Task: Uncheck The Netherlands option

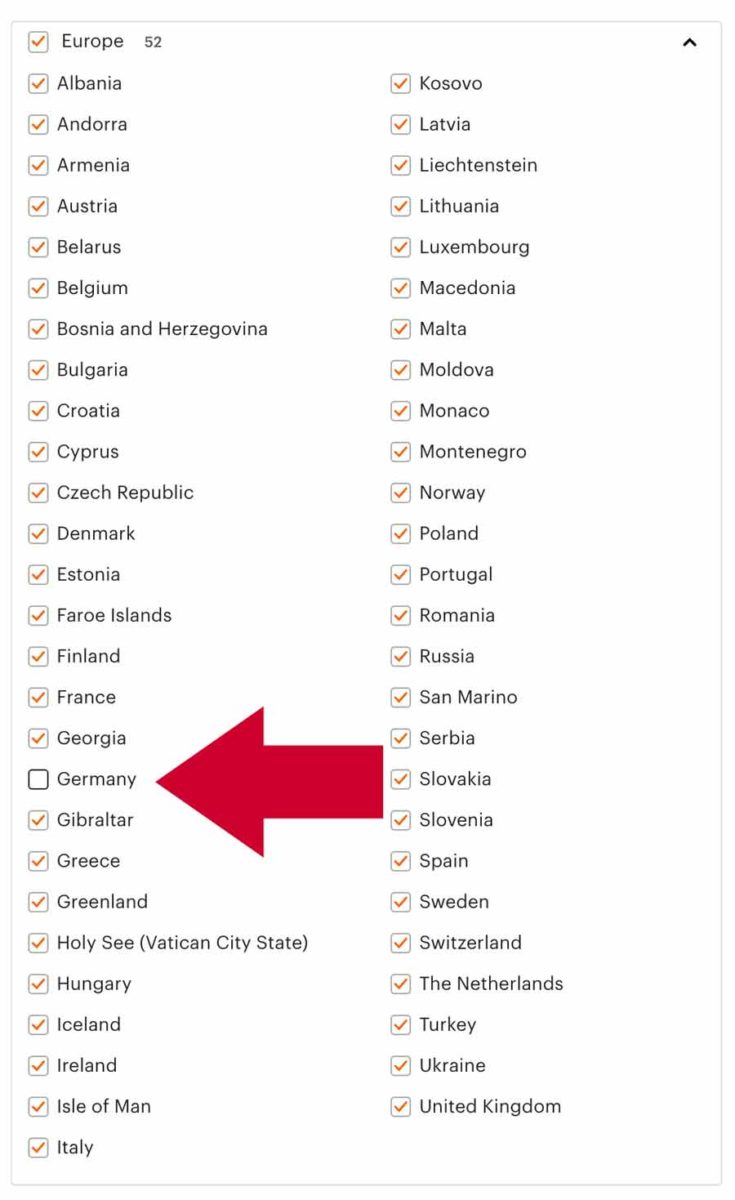Action: pyautogui.click(x=398, y=983)
